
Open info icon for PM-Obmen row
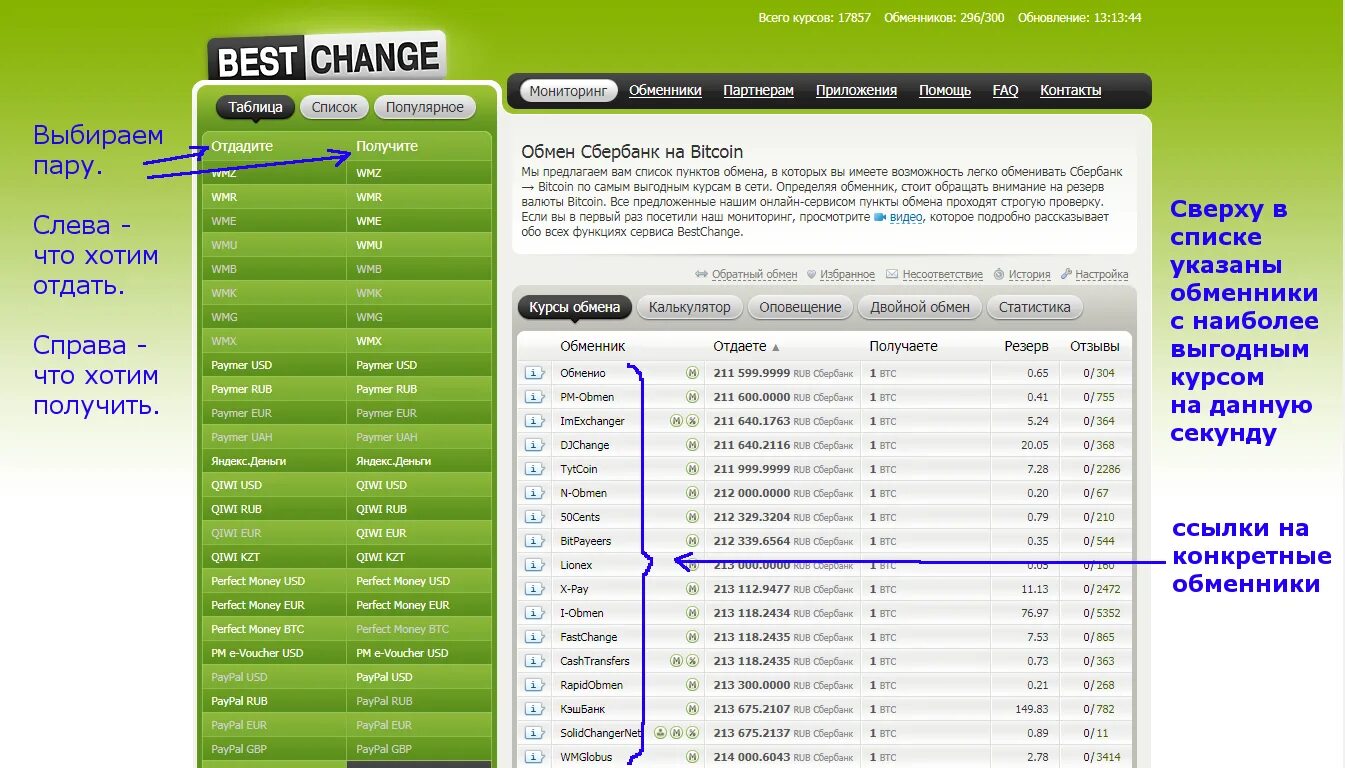(x=535, y=397)
